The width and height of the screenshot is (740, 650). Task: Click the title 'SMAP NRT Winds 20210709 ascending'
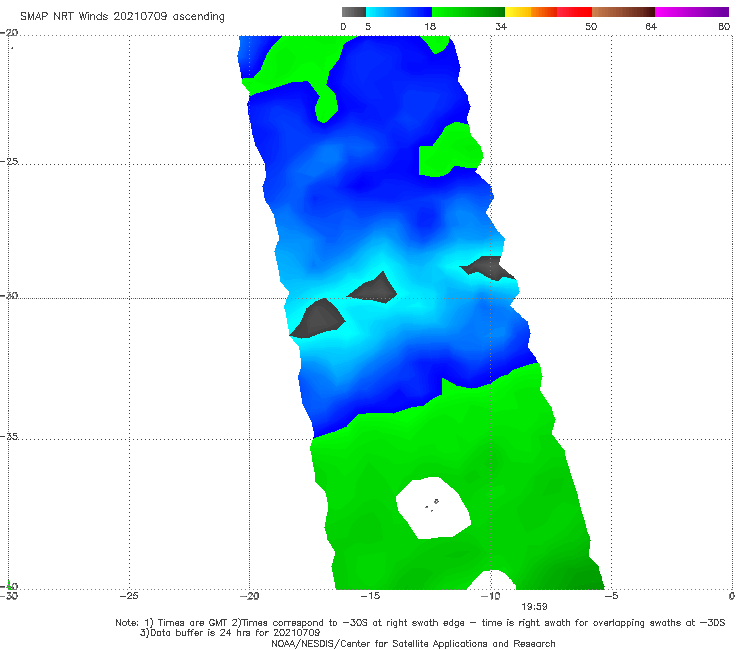[x=122, y=16]
